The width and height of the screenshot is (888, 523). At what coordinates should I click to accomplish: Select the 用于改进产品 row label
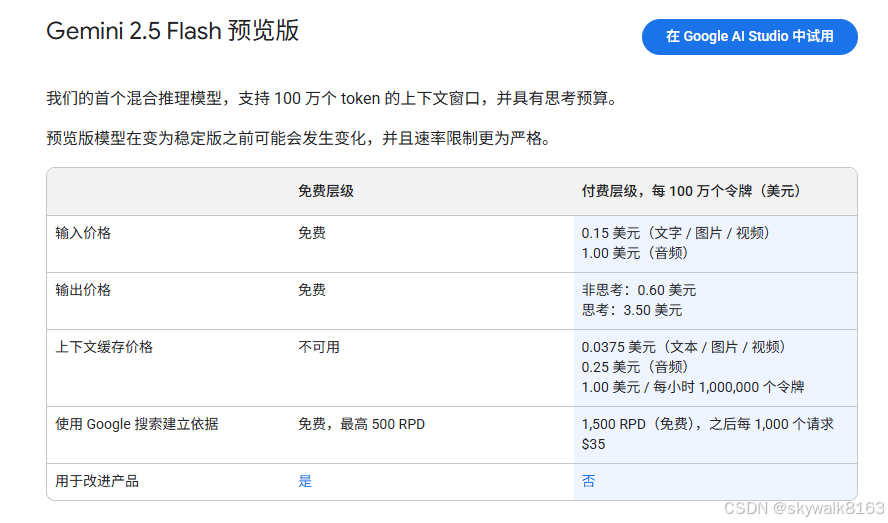tap(97, 481)
